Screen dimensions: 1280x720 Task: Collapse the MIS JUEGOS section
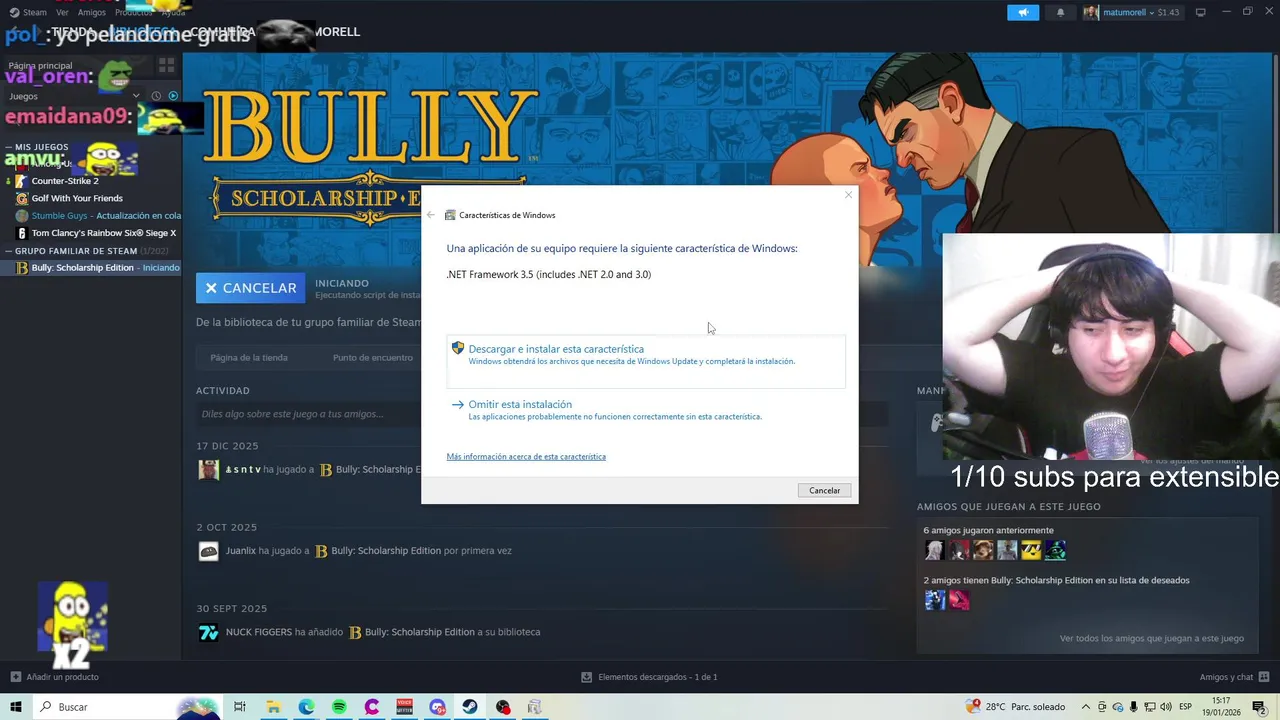10,147
